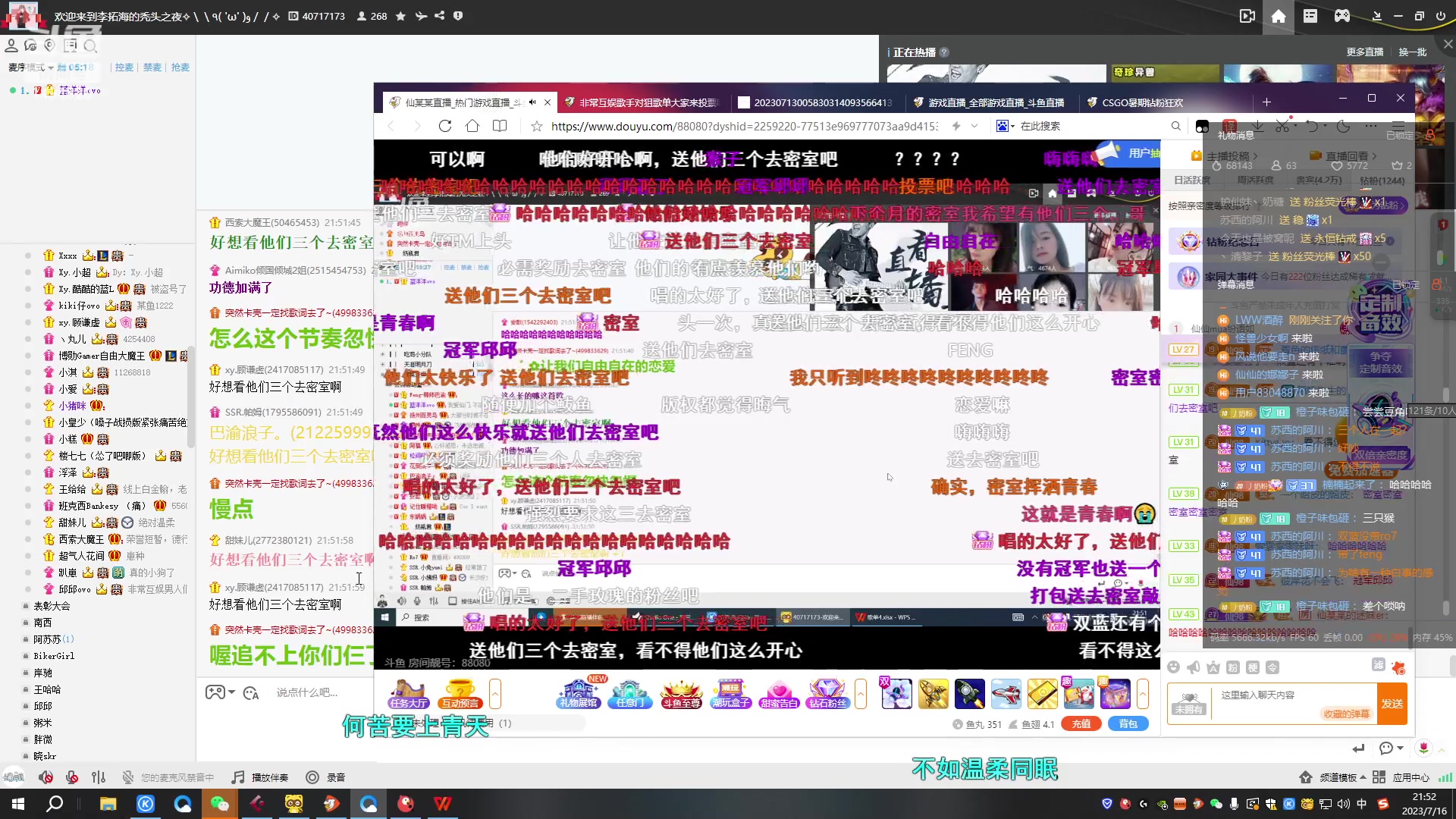1456x819 pixels.
Task: Open the 麦序模式 dropdown
Action: (x=31, y=67)
